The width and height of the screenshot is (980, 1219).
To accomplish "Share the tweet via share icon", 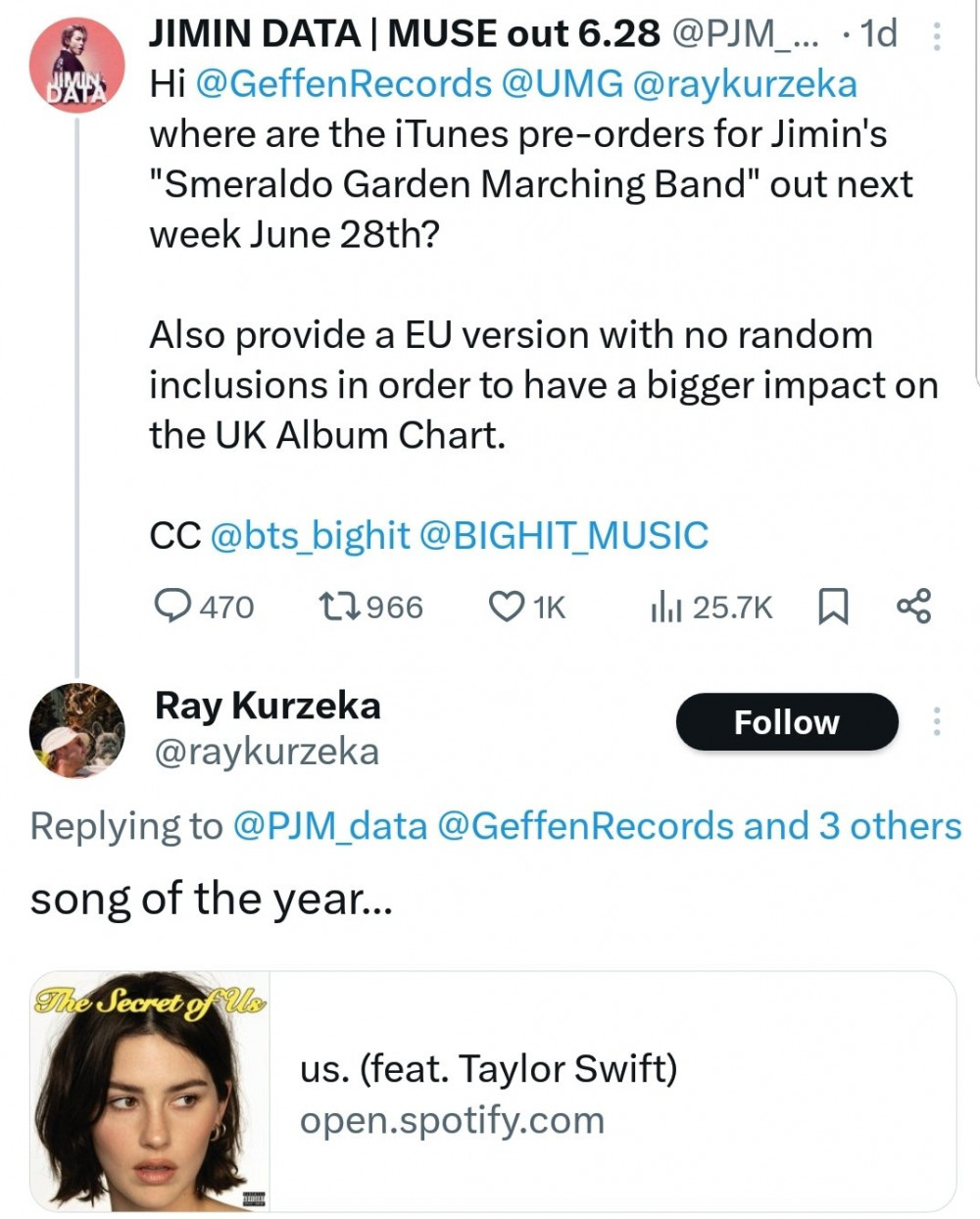I will [913, 607].
